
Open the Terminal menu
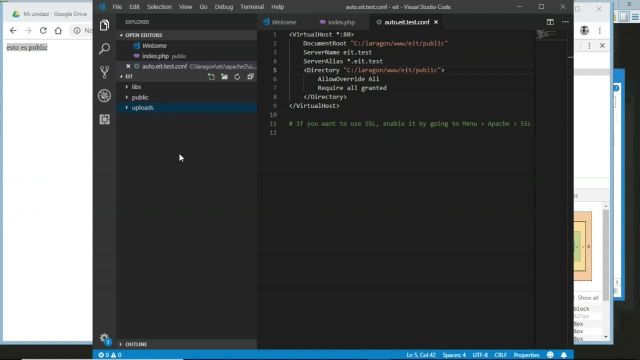coord(252,7)
